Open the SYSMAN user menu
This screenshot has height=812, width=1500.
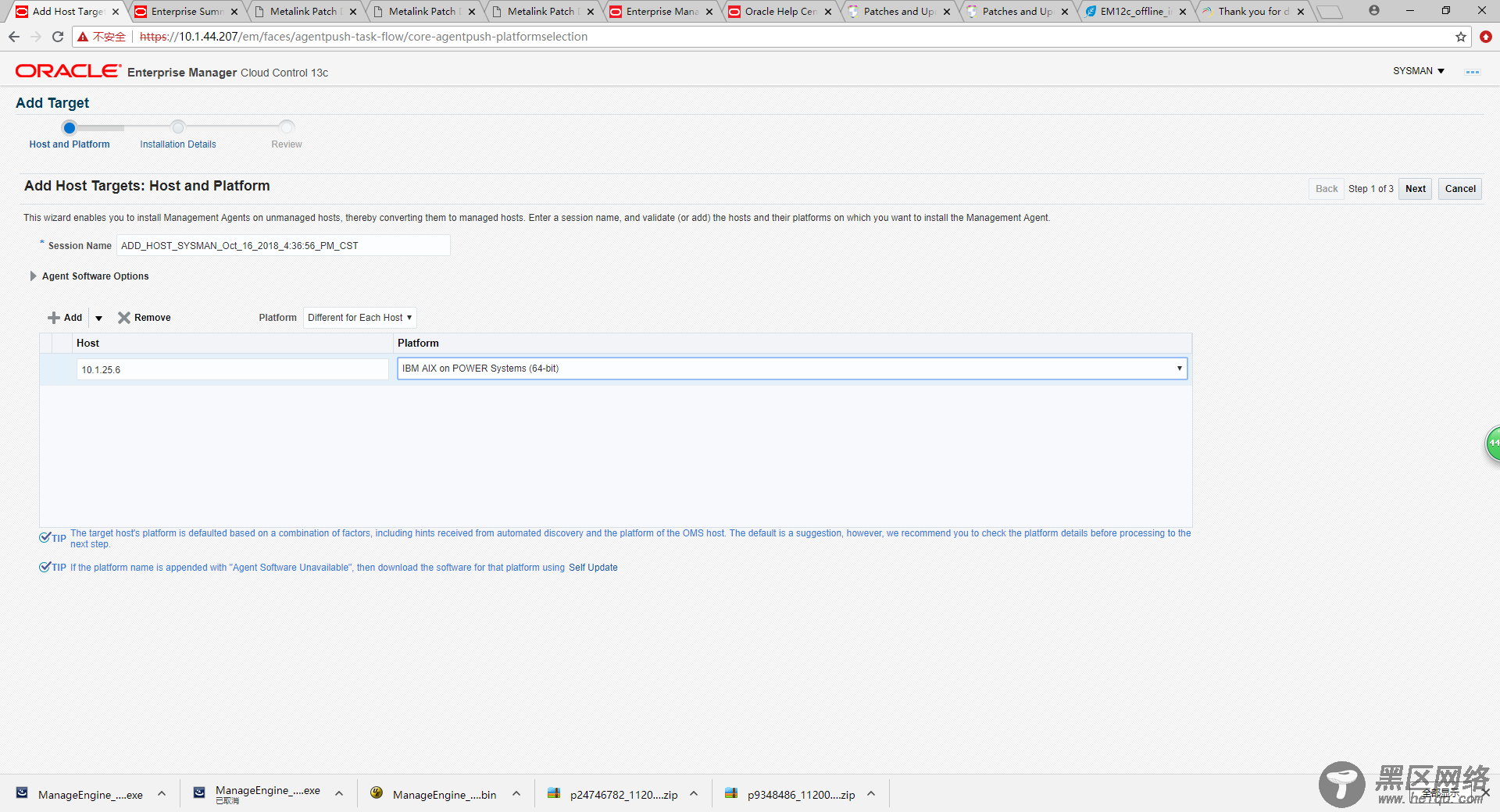(x=1418, y=71)
